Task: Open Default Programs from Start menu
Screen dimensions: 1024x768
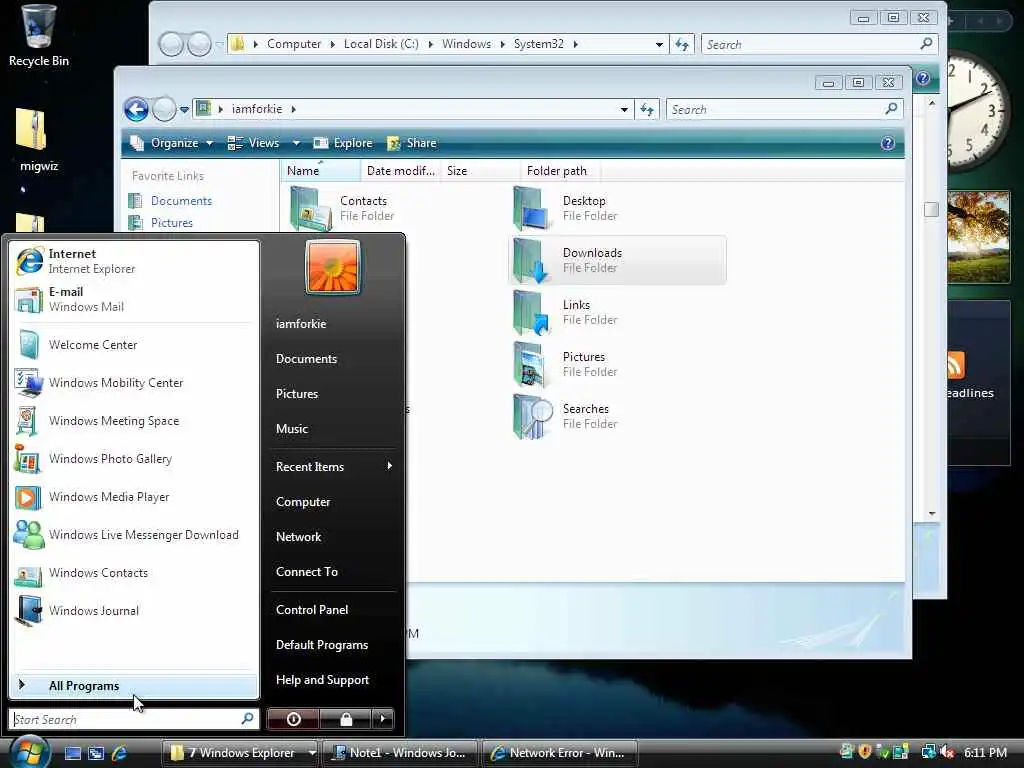Action: 333,645
